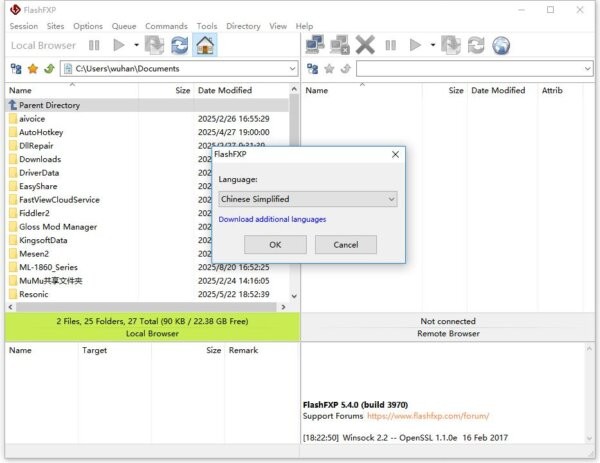Viewport: 600px width, 463px height.
Task: Open the Help menu
Action: (x=305, y=26)
